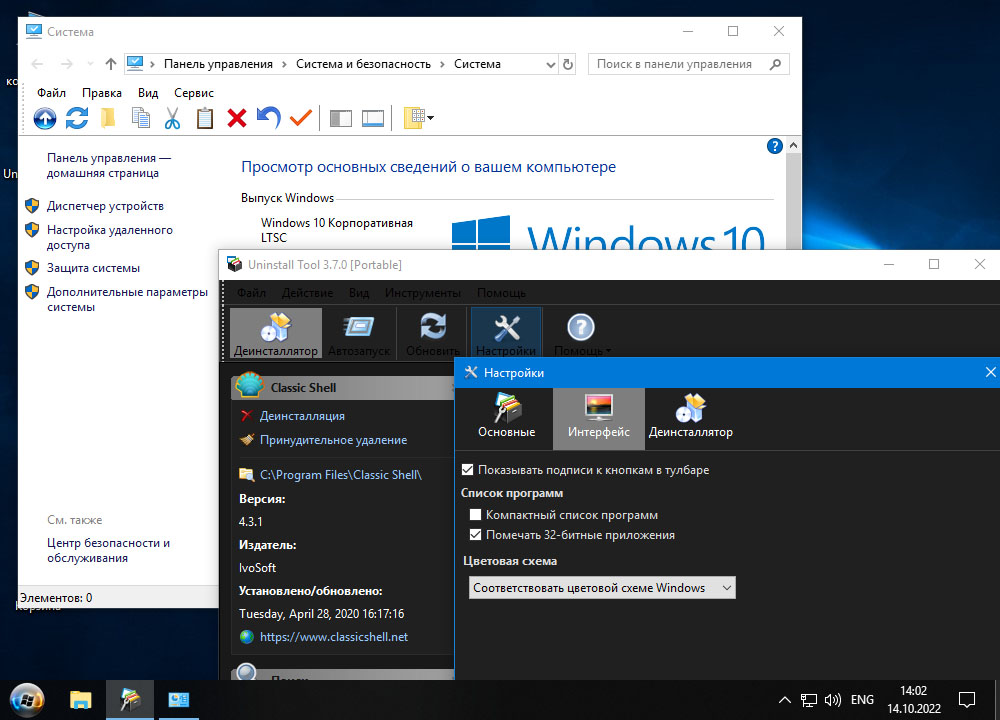The height and width of the screenshot is (720, 1000).
Task: Open the Windows Start button
Action: pyautogui.click(x=27, y=700)
